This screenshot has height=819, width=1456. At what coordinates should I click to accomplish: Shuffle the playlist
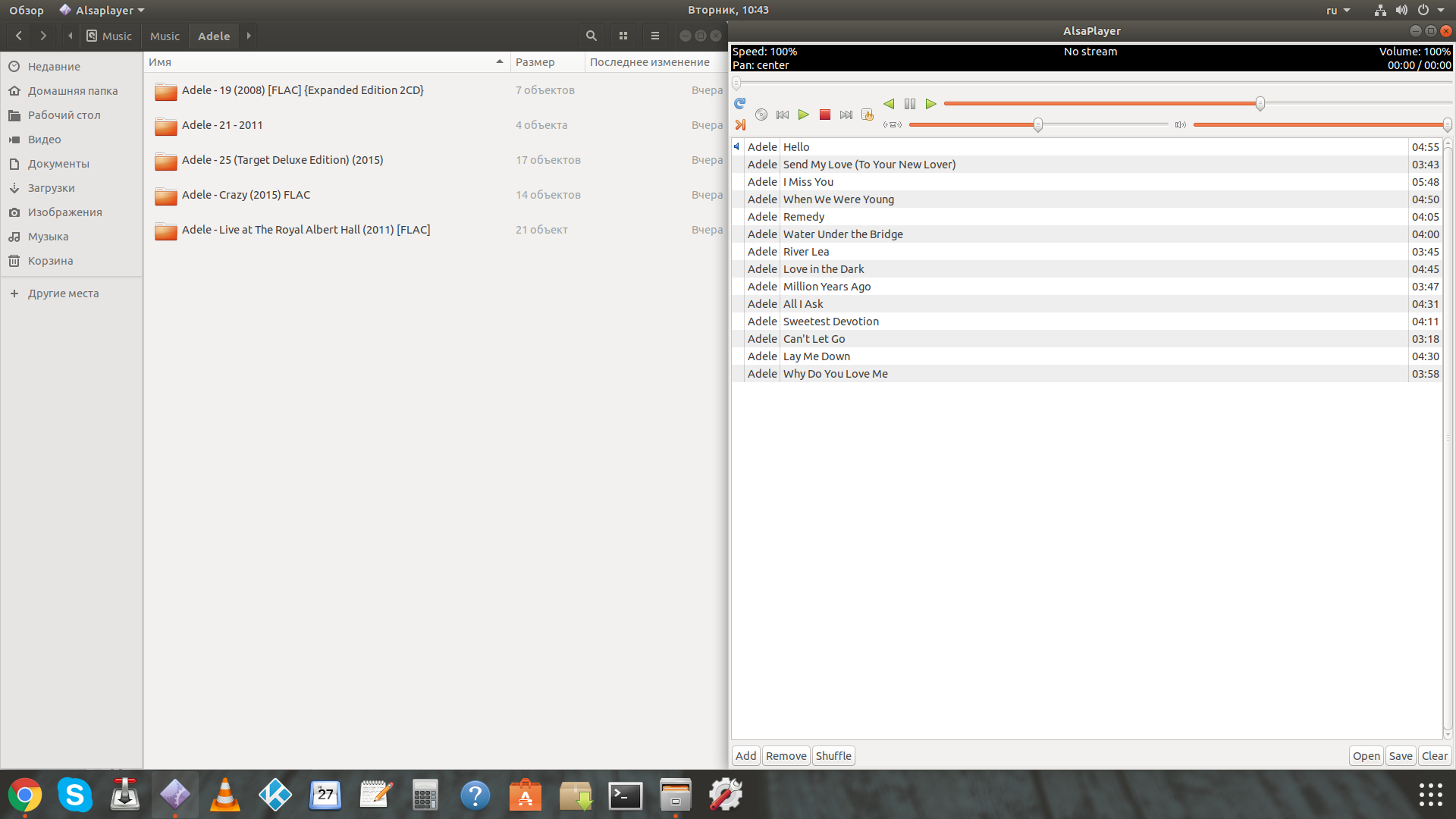pos(833,755)
